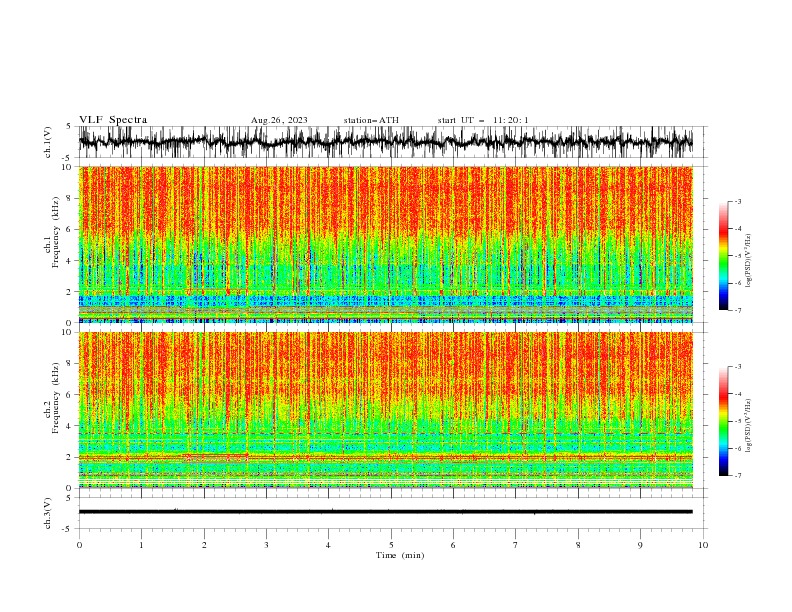792x612 pixels.
Task: Click the time axis tick label '10'
Action: click(703, 545)
